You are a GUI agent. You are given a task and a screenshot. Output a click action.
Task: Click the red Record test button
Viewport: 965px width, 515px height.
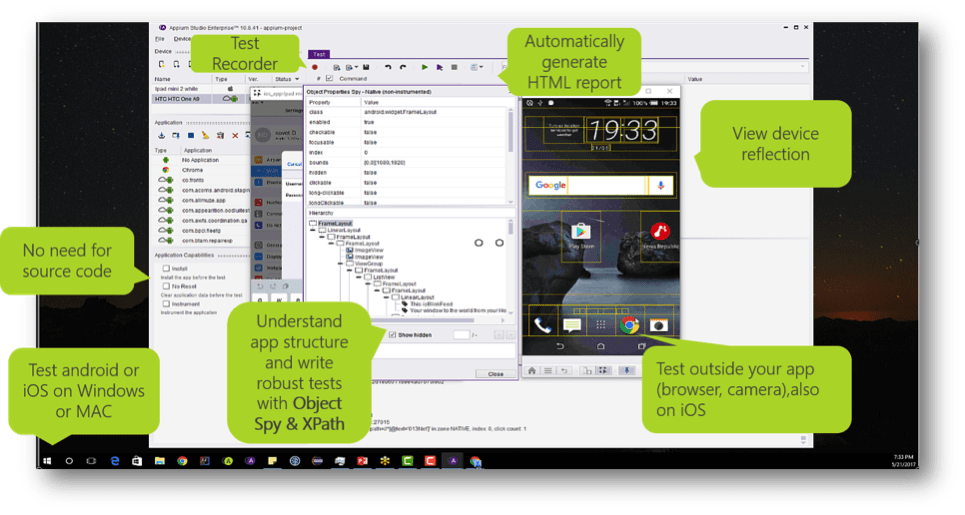tap(314, 67)
